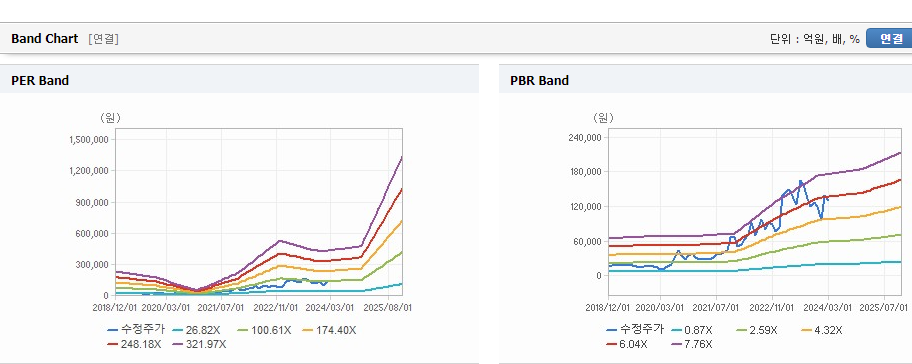Click the 2025/07/01 date on PBR chart
This screenshot has width=912, height=364.
pos(884,307)
